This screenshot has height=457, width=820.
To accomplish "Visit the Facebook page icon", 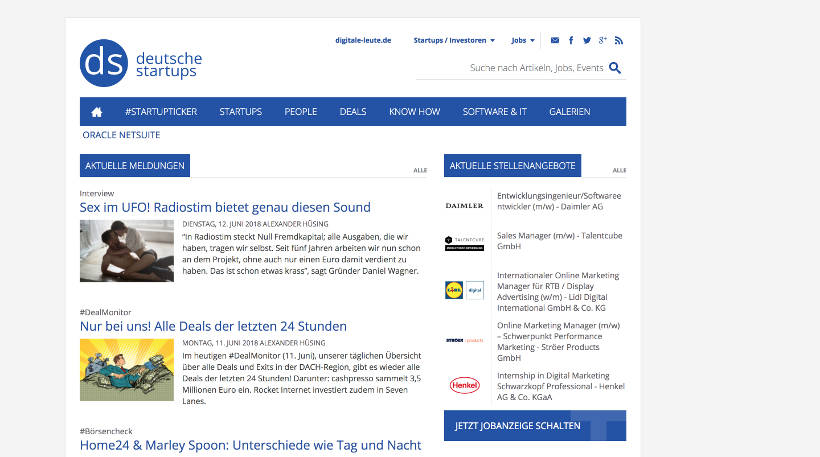I will pyautogui.click(x=571, y=41).
